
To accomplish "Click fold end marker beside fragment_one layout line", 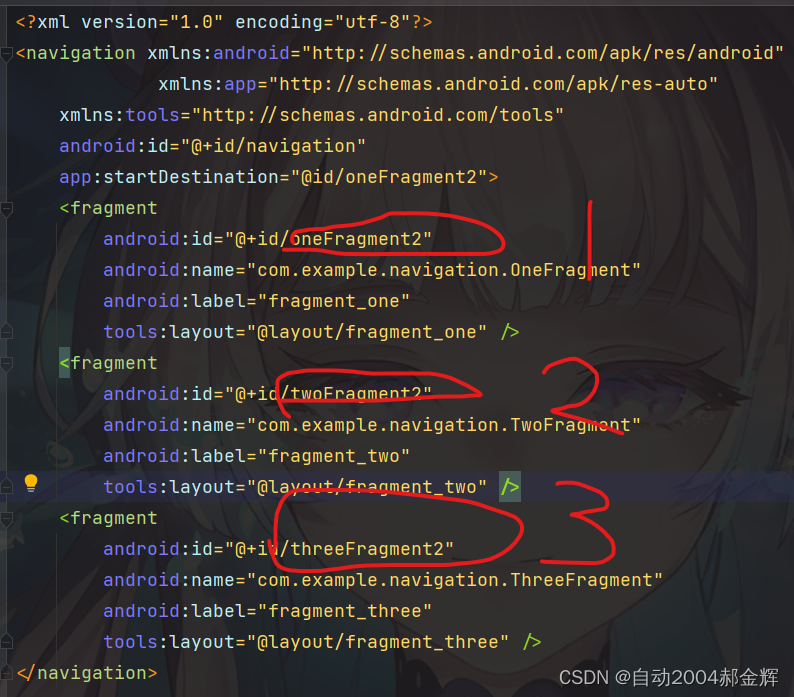I will click(x=6, y=332).
